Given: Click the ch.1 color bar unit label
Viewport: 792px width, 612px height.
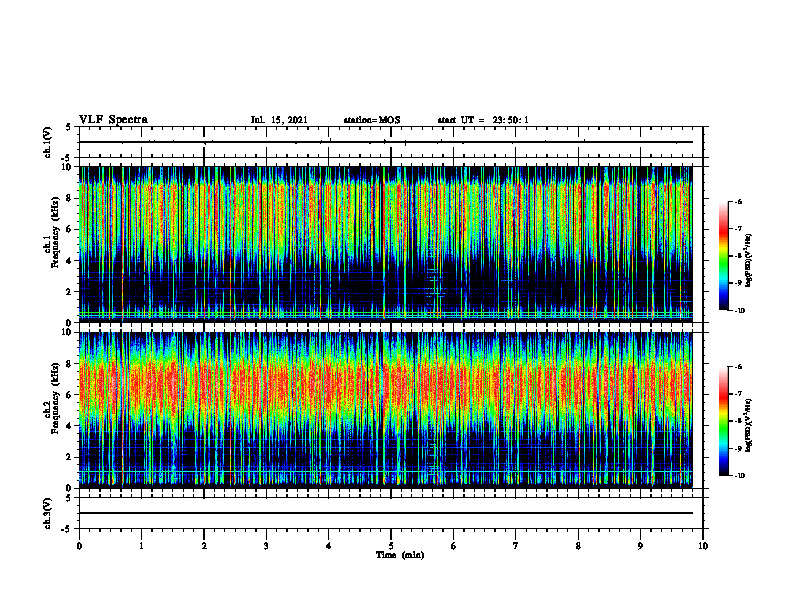Looking at the screenshot, I should (749, 261).
